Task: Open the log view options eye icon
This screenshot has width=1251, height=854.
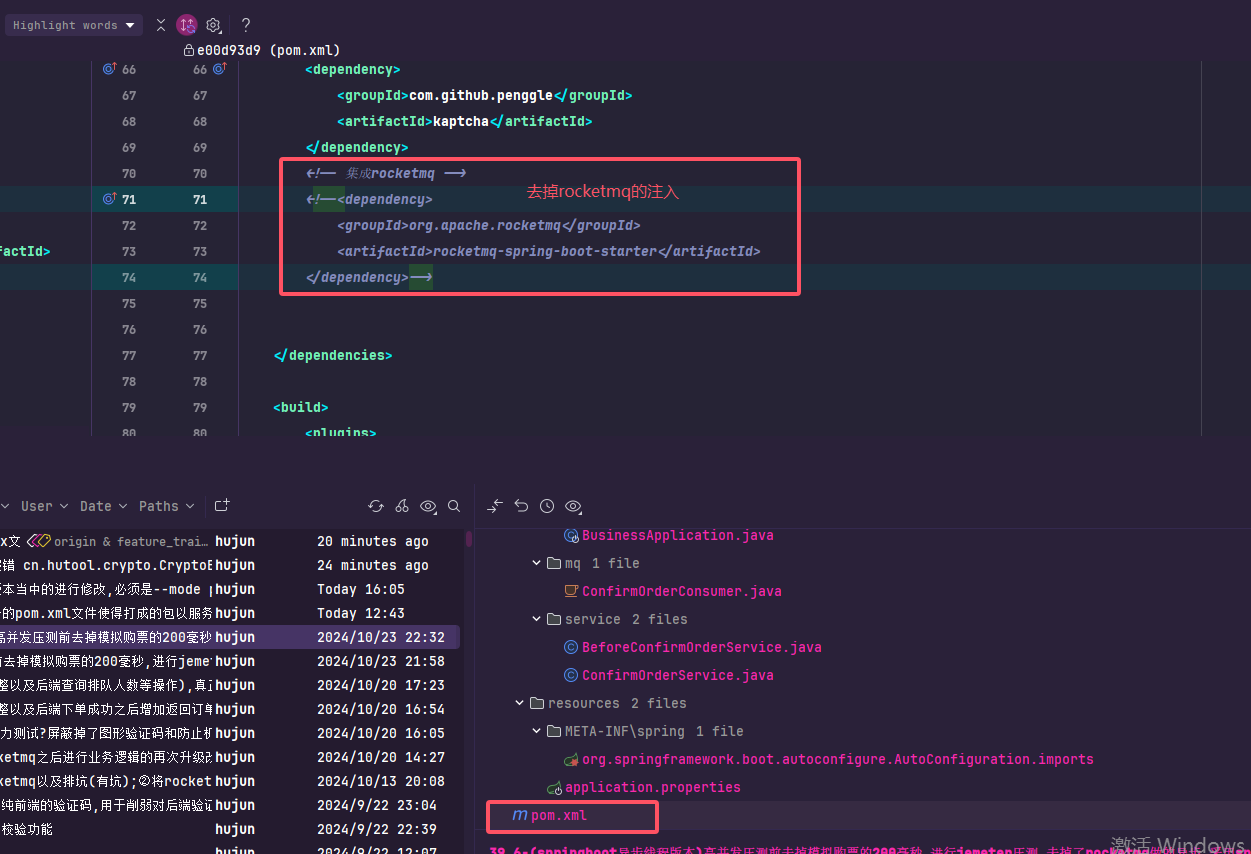Action: click(x=429, y=506)
